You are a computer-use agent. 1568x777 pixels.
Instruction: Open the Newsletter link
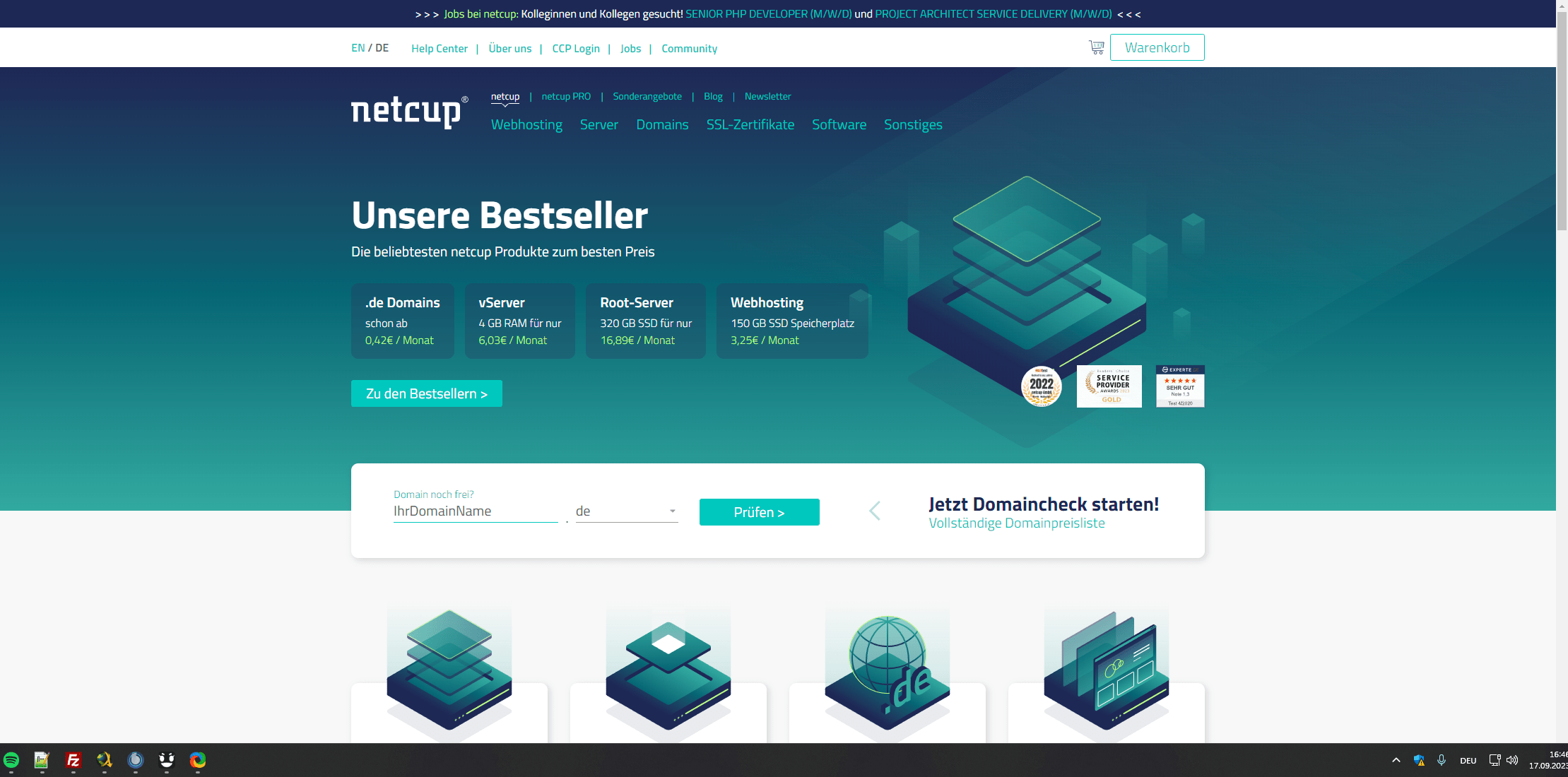click(767, 97)
